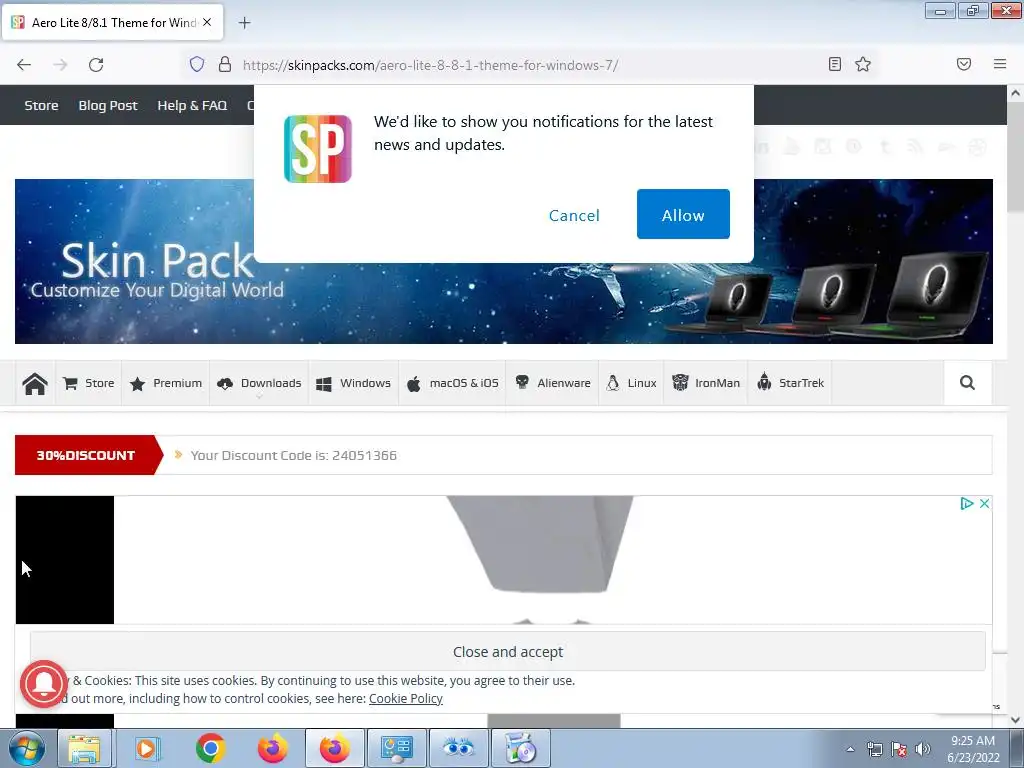
Task: Click scrollbar down arrow
Action: 1016,720
